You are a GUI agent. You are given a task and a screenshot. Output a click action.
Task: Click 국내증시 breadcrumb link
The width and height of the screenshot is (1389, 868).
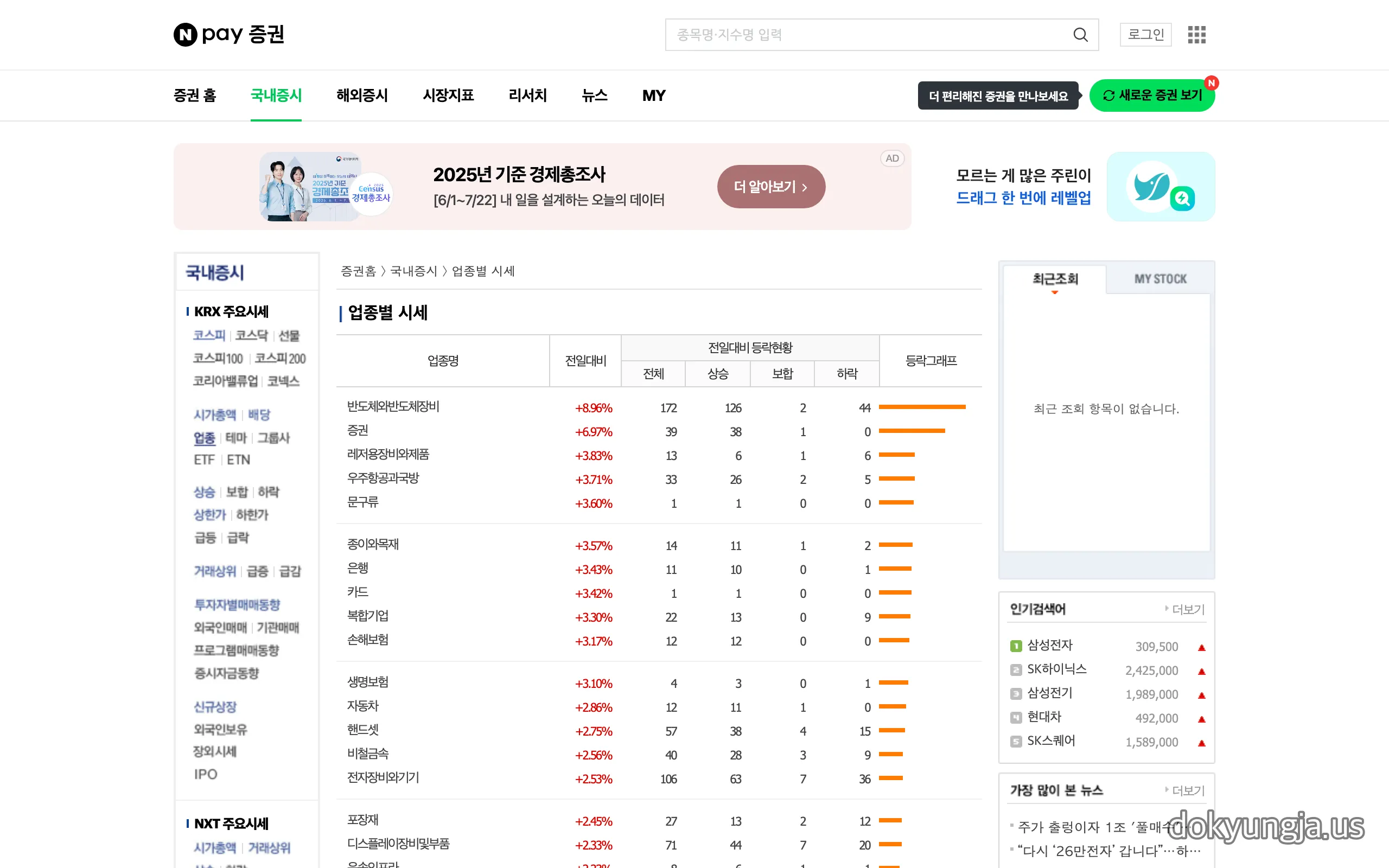413,271
